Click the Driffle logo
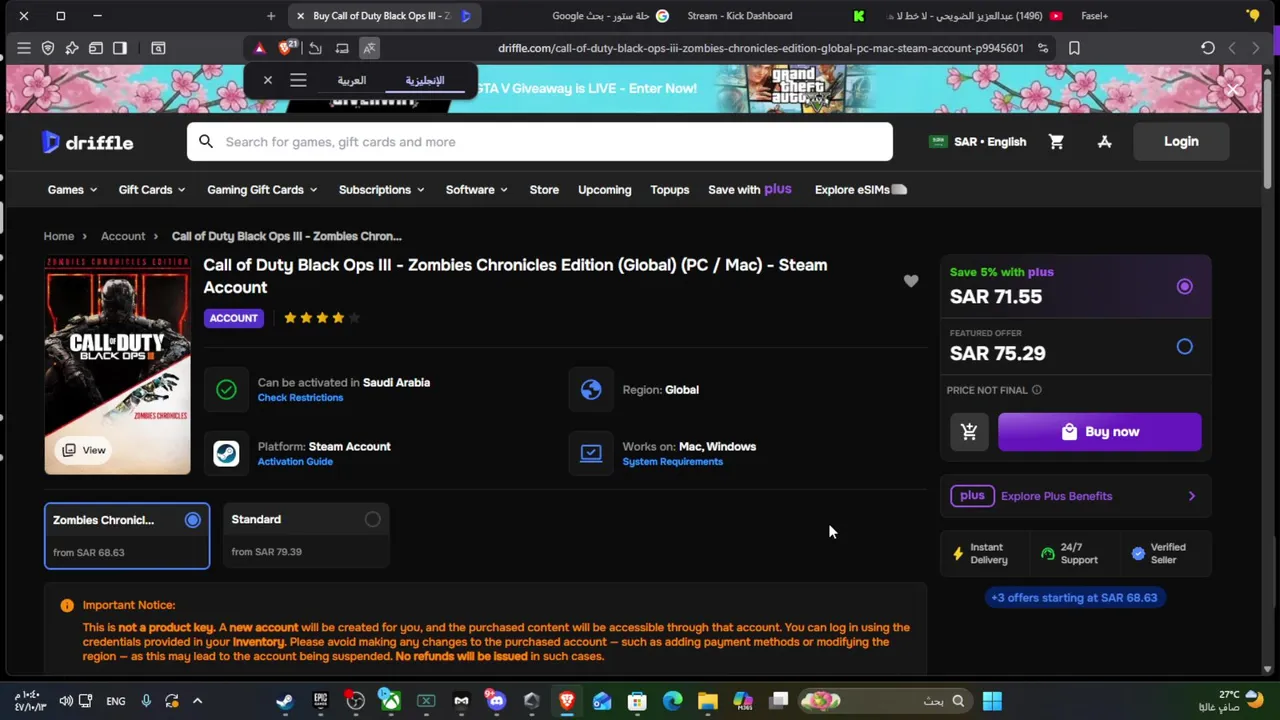Image resolution: width=1280 pixels, height=720 pixels. (88, 142)
